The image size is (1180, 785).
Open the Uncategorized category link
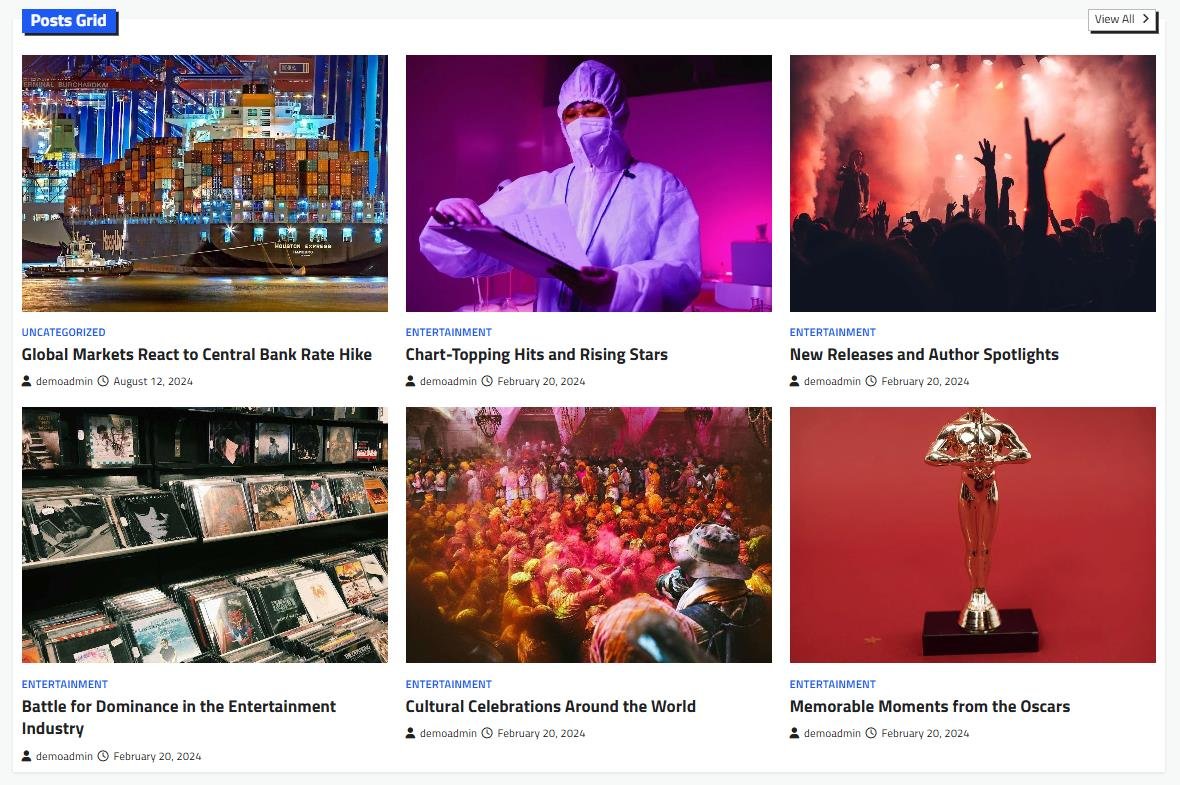point(63,332)
